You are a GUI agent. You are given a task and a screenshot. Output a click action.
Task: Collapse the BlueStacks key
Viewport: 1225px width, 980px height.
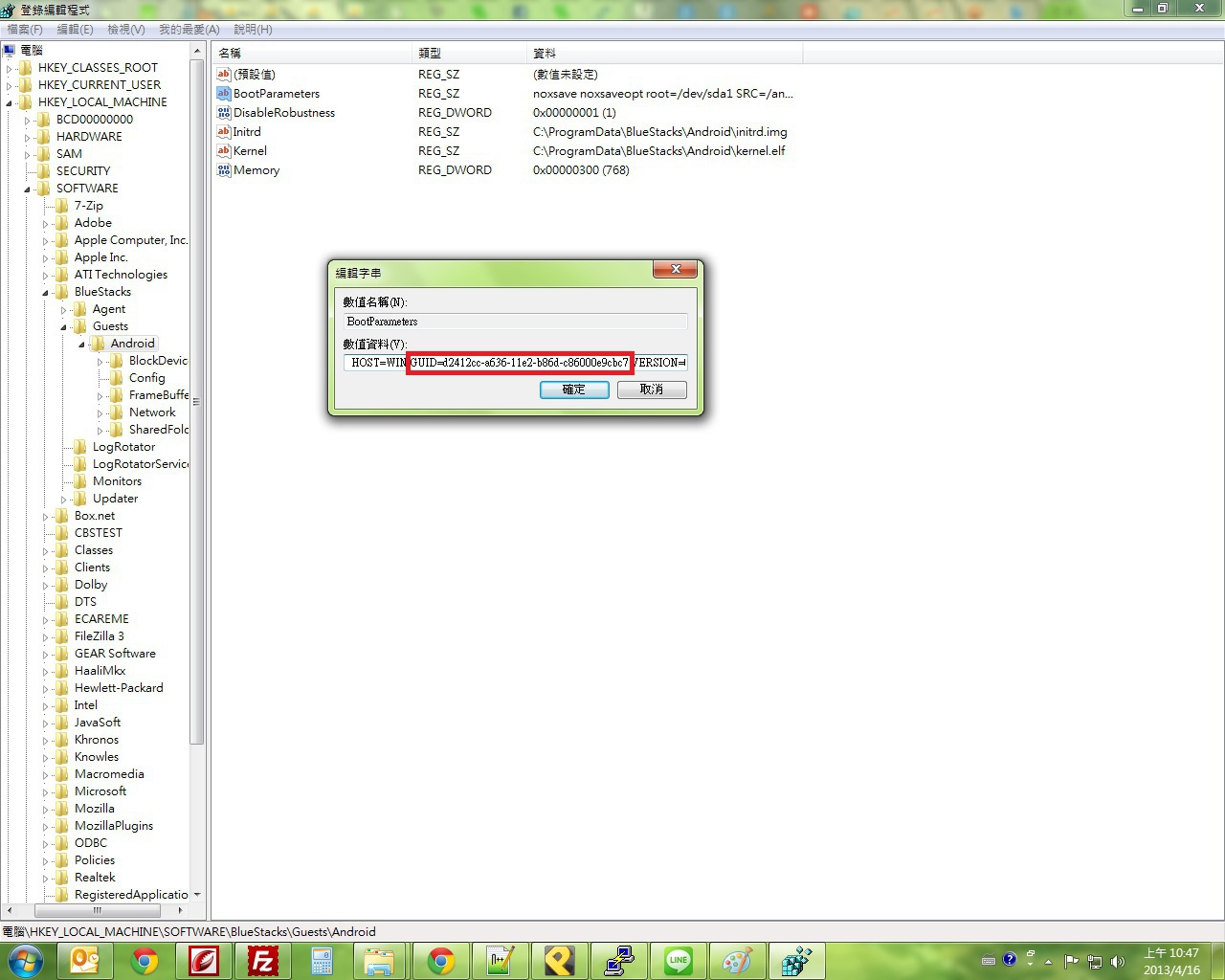46,292
